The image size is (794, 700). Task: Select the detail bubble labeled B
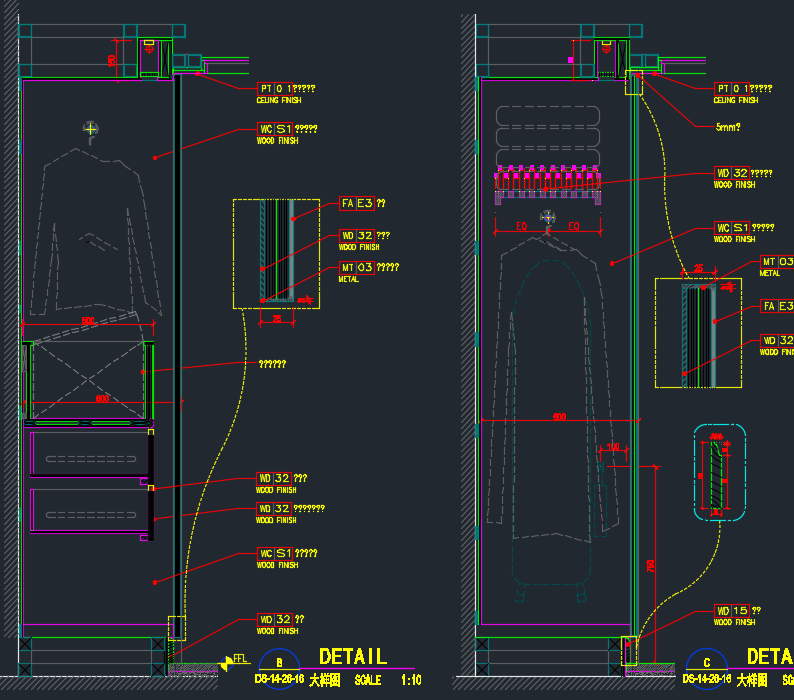[x=279, y=669]
